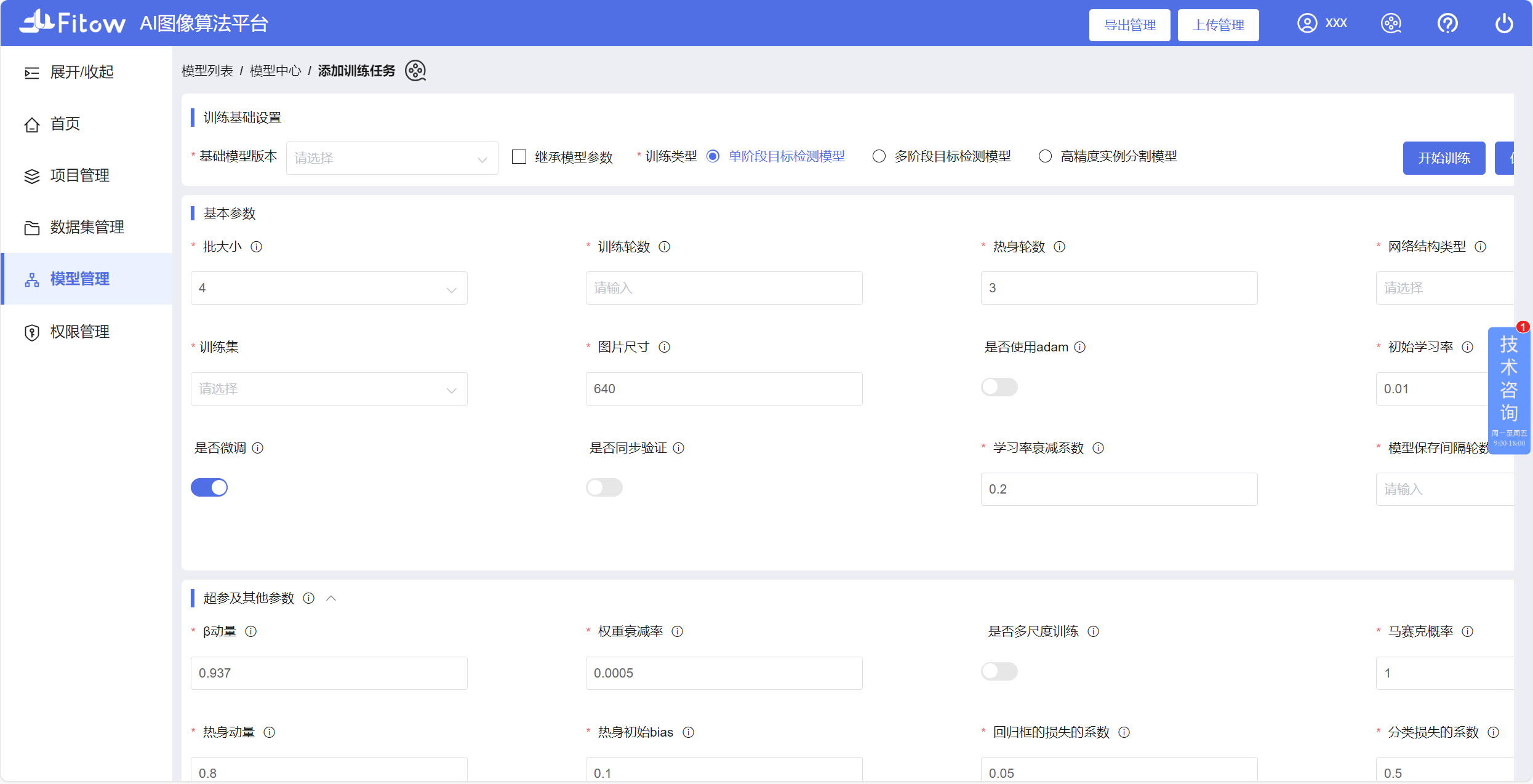The image size is (1533, 784).
Task: Click the 热身轮数 input field
Action: point(1119,288)
